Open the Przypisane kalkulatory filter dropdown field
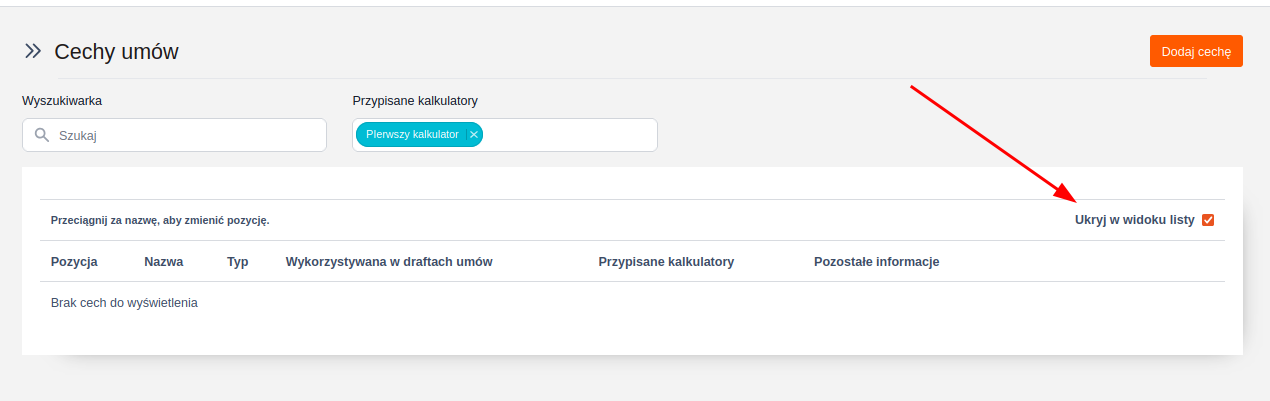Screen dimensions: 1270x401 570,135
